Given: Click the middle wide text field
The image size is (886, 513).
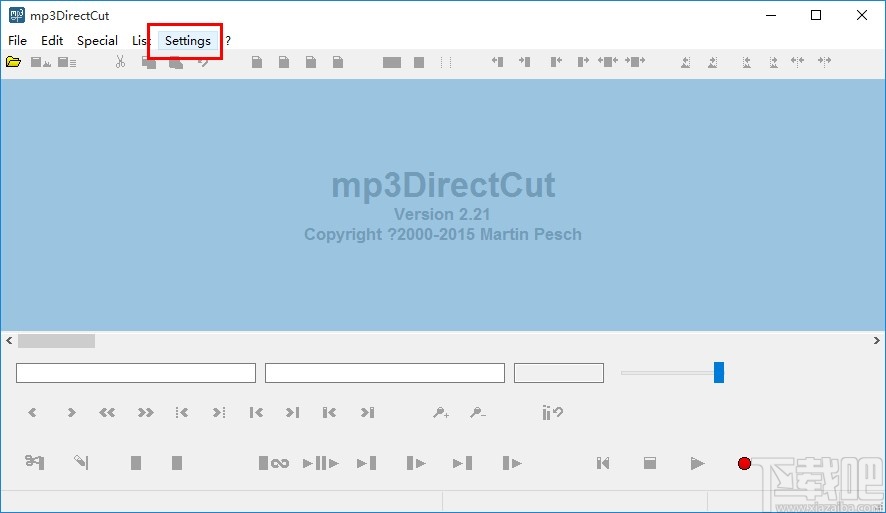Looking at the screenshot, I should click(x=385, y=373).
